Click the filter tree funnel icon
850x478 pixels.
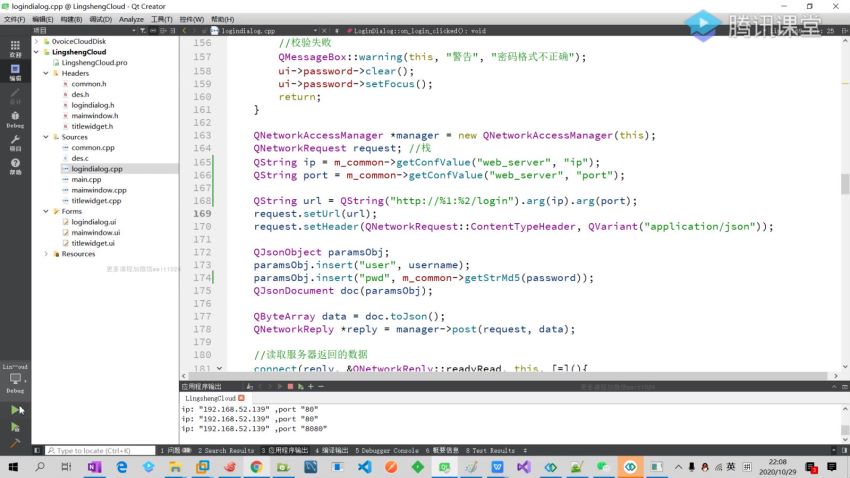click(143, 31)
